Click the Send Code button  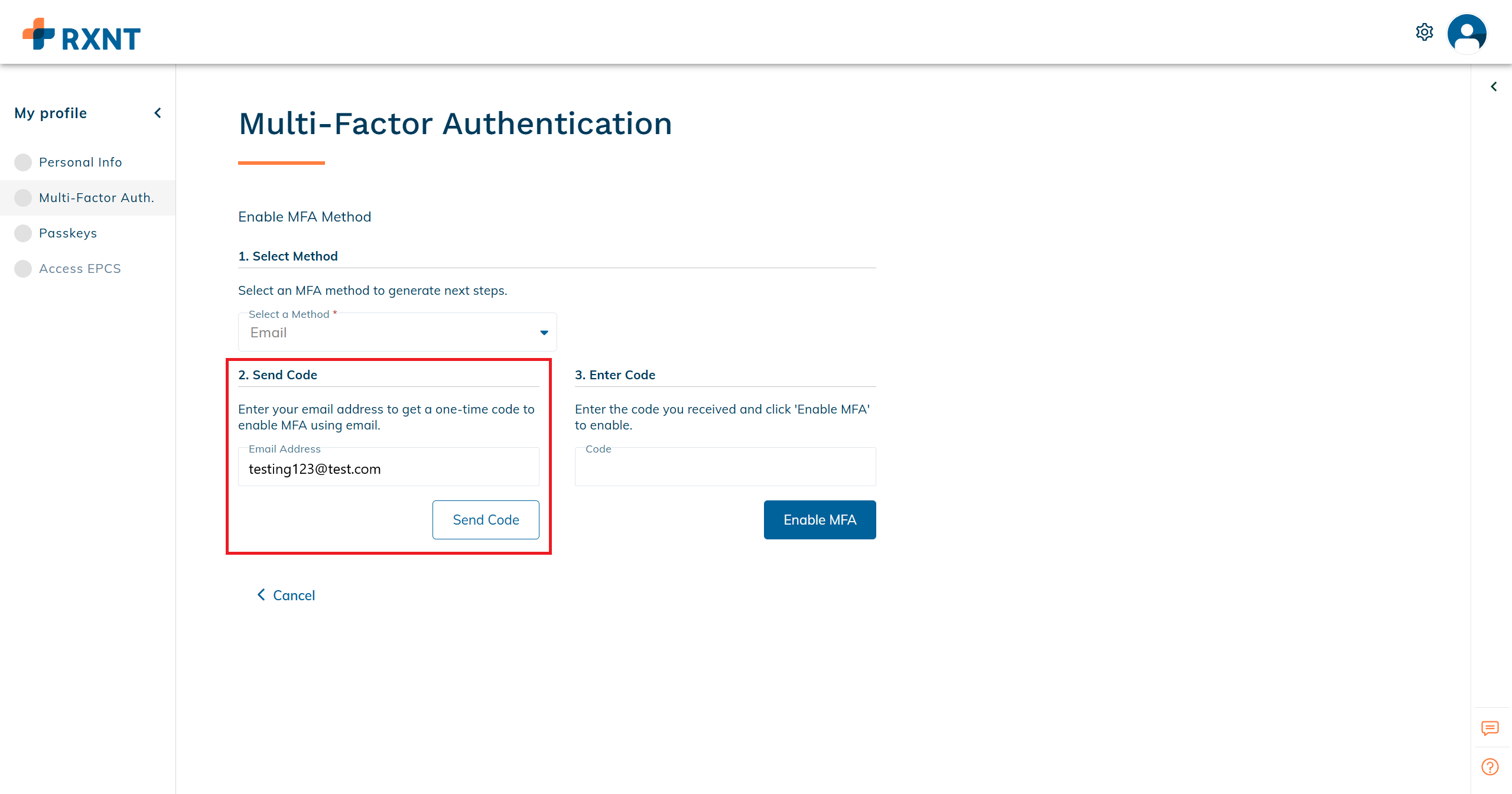(x=486, y=520)
